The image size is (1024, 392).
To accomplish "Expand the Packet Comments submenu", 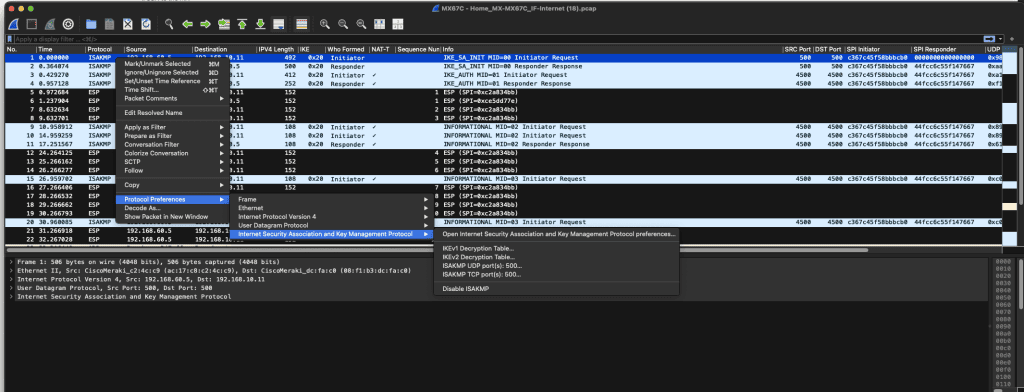I will coord(172,98).
